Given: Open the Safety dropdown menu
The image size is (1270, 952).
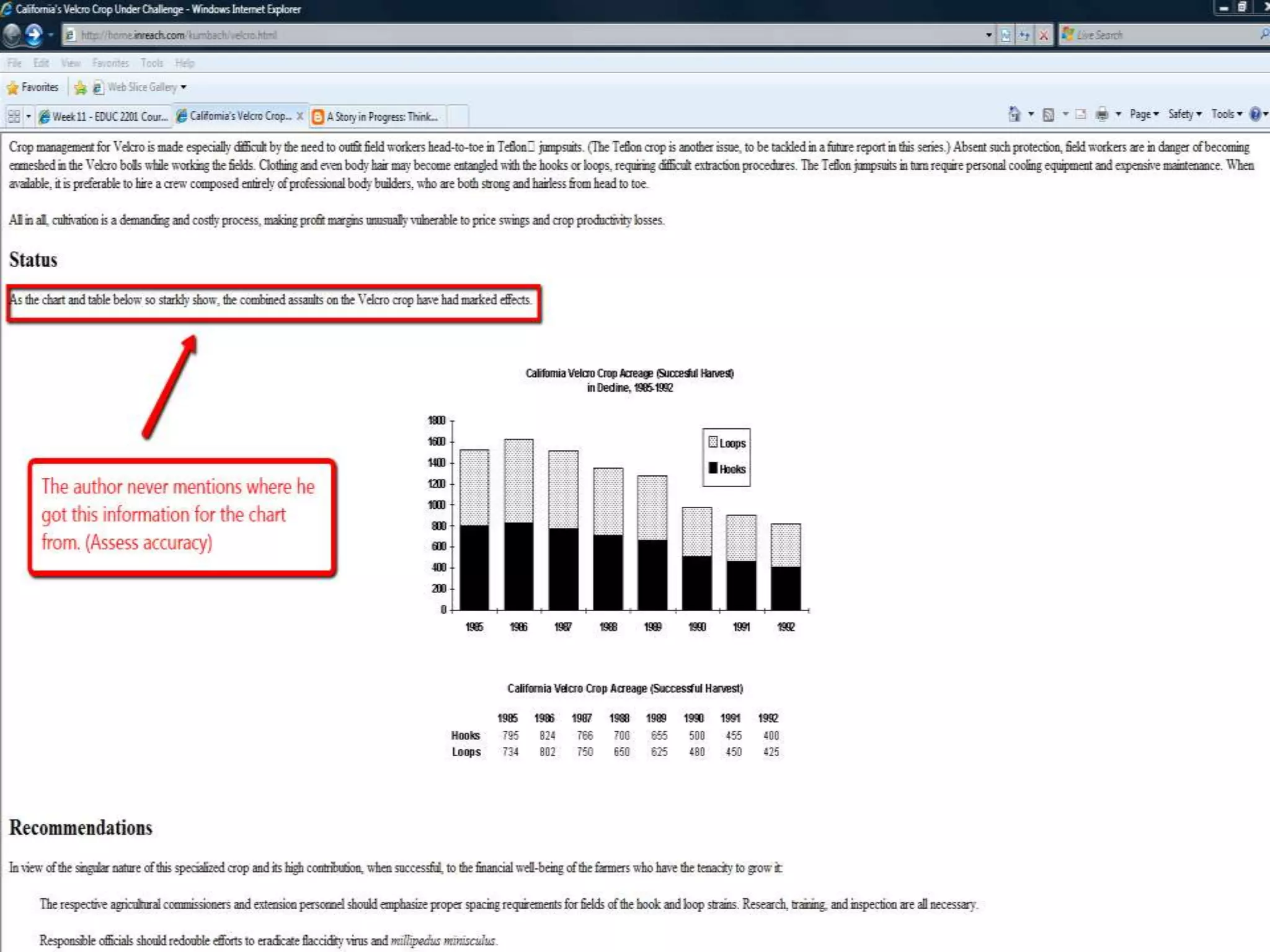Looking at the screenshot, I should (x=1184, y=115).
